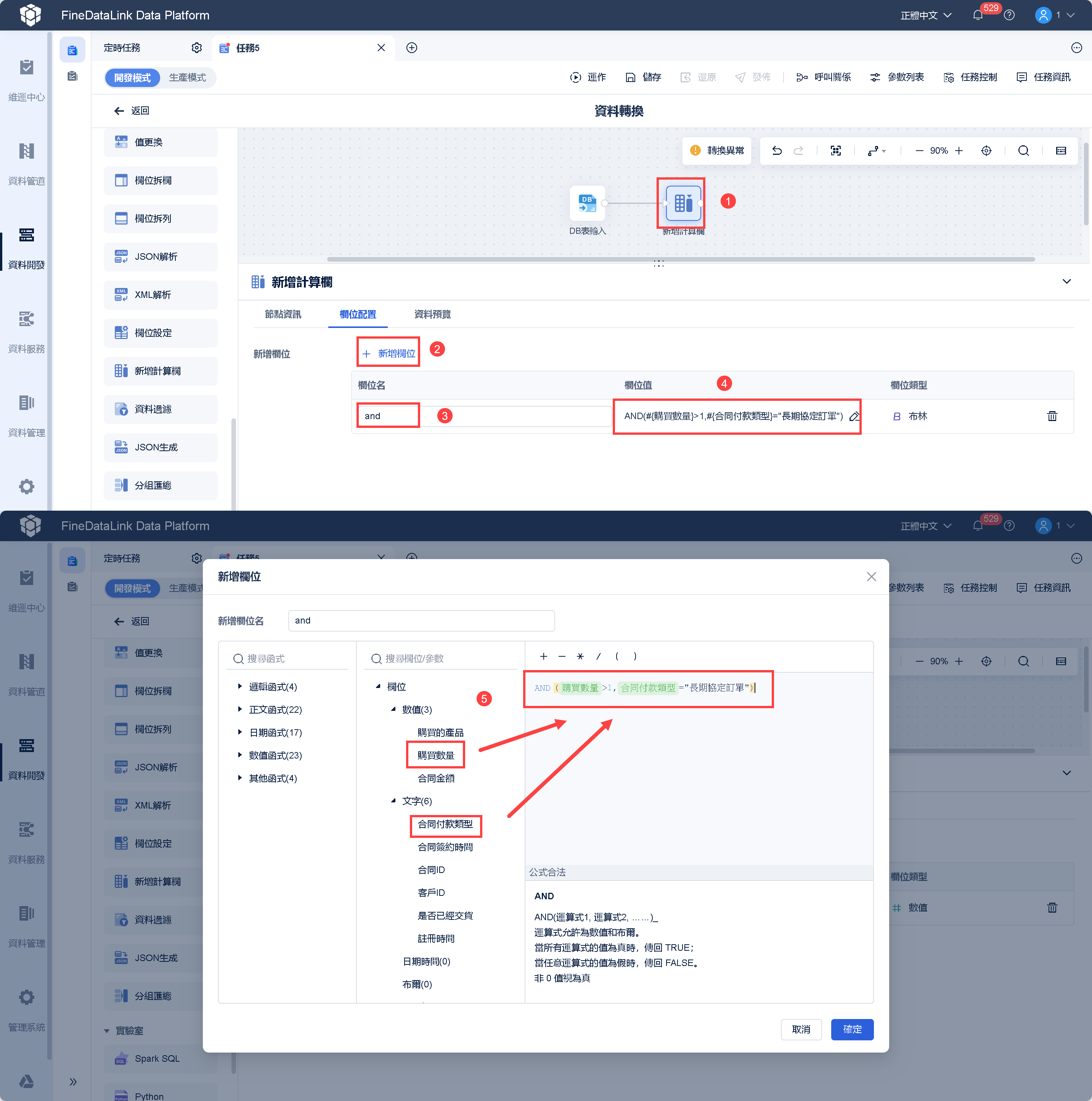Viewport: 1092px width, 1101px height.
Task: Click the + 新增欄位 link
Action: pos(390,353)
